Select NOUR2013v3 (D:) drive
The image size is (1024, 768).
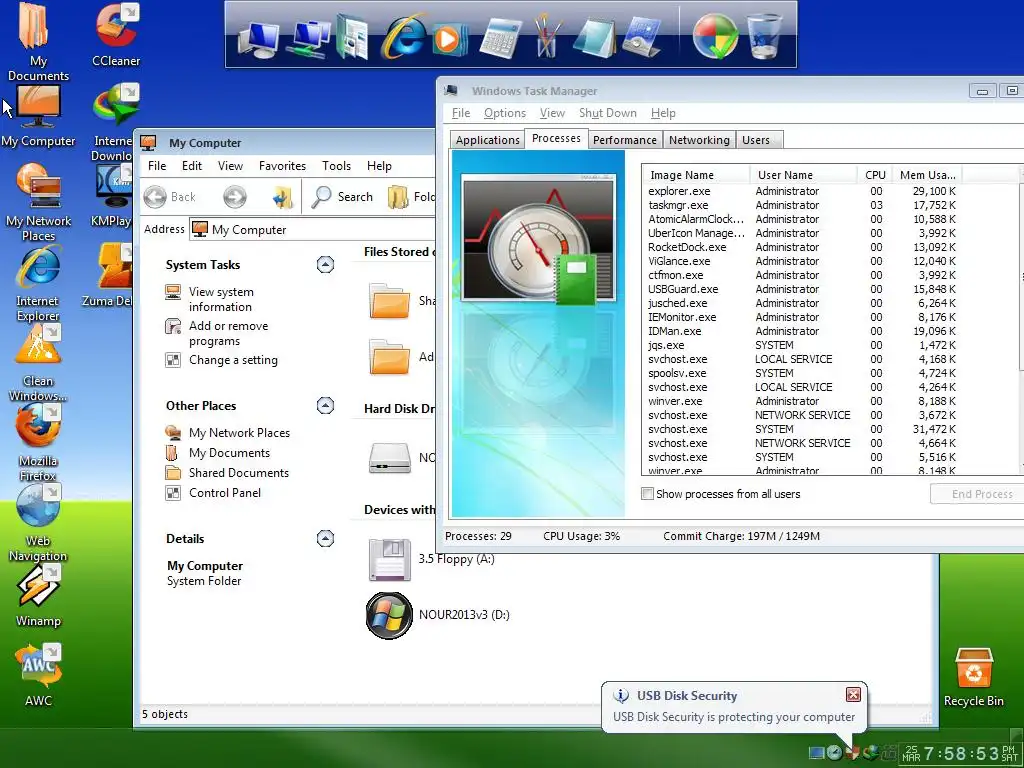tap(438, 615)
